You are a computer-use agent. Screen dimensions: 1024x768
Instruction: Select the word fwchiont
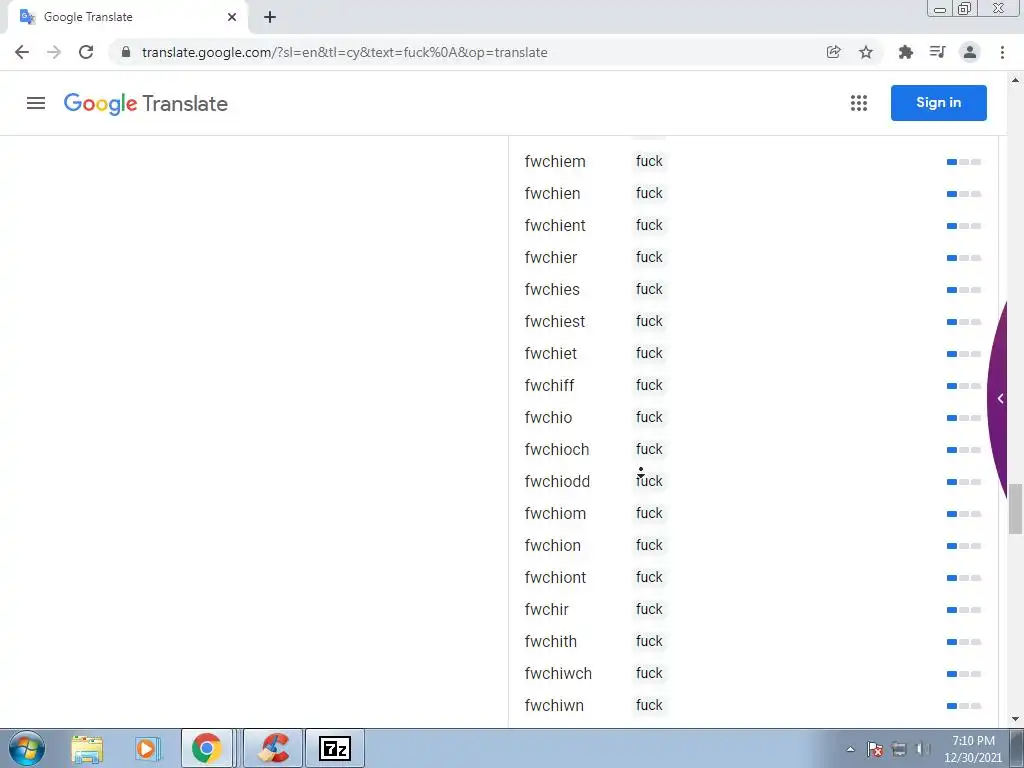click(x=555, y=577)
